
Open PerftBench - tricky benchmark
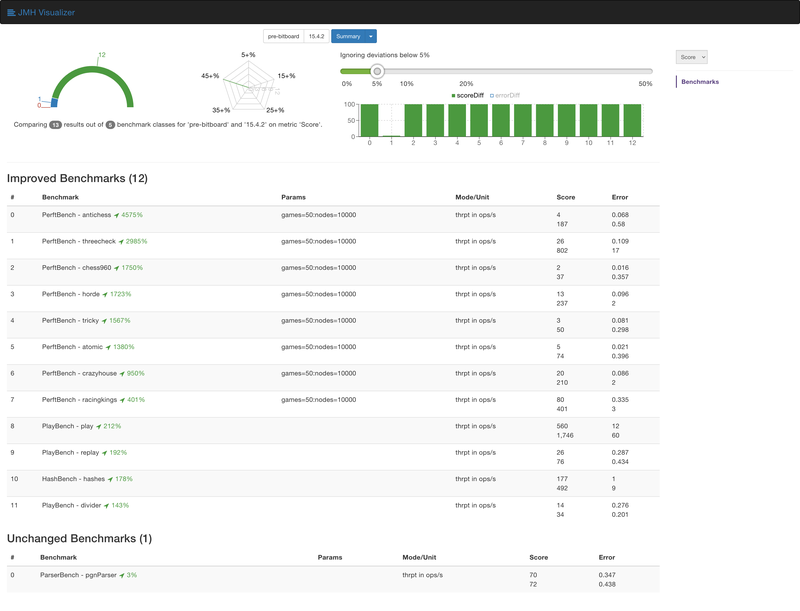point(70,321)
